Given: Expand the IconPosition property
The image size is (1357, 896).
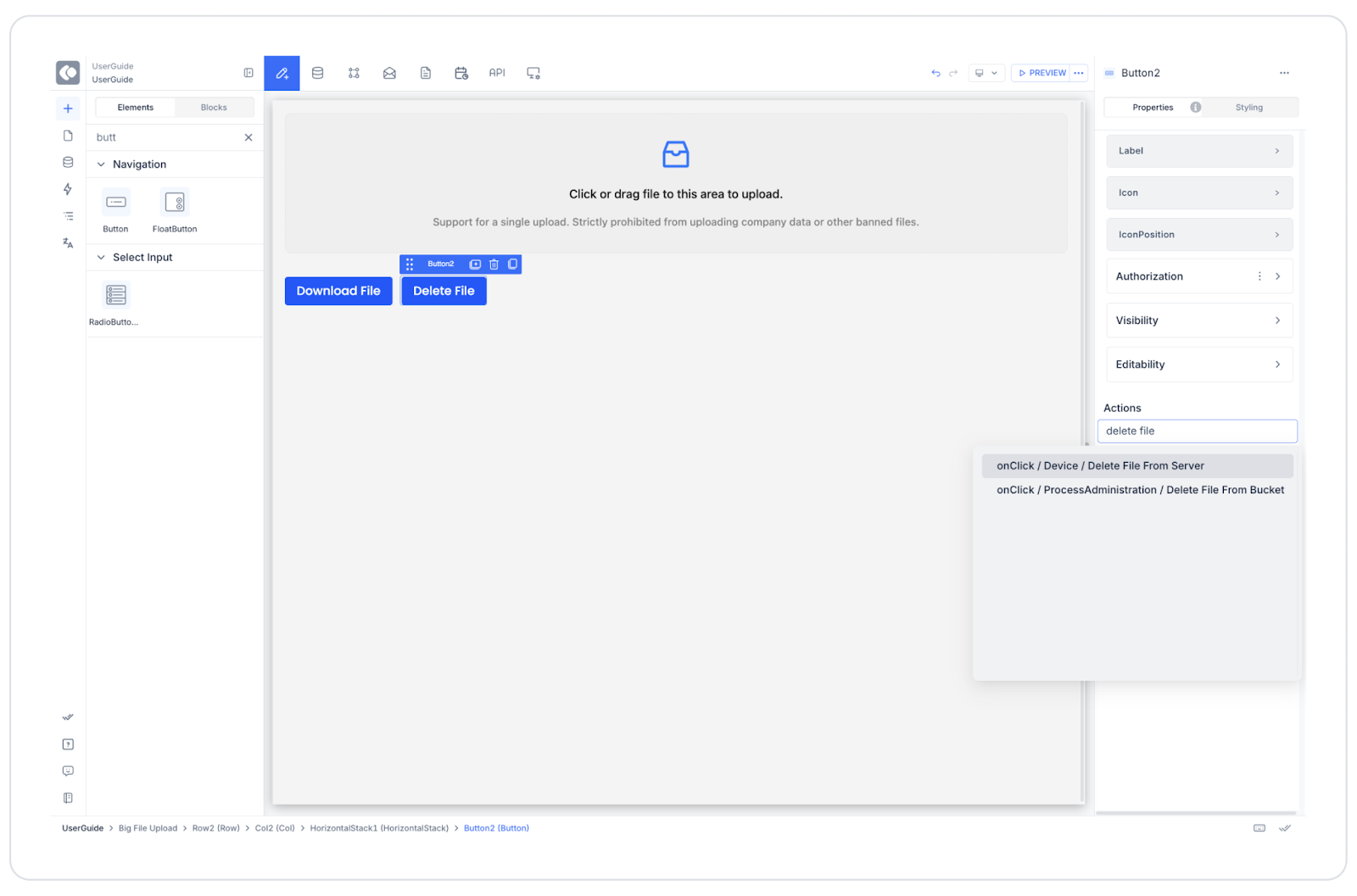Looking at the screenshot, I should click(1199, 235).
